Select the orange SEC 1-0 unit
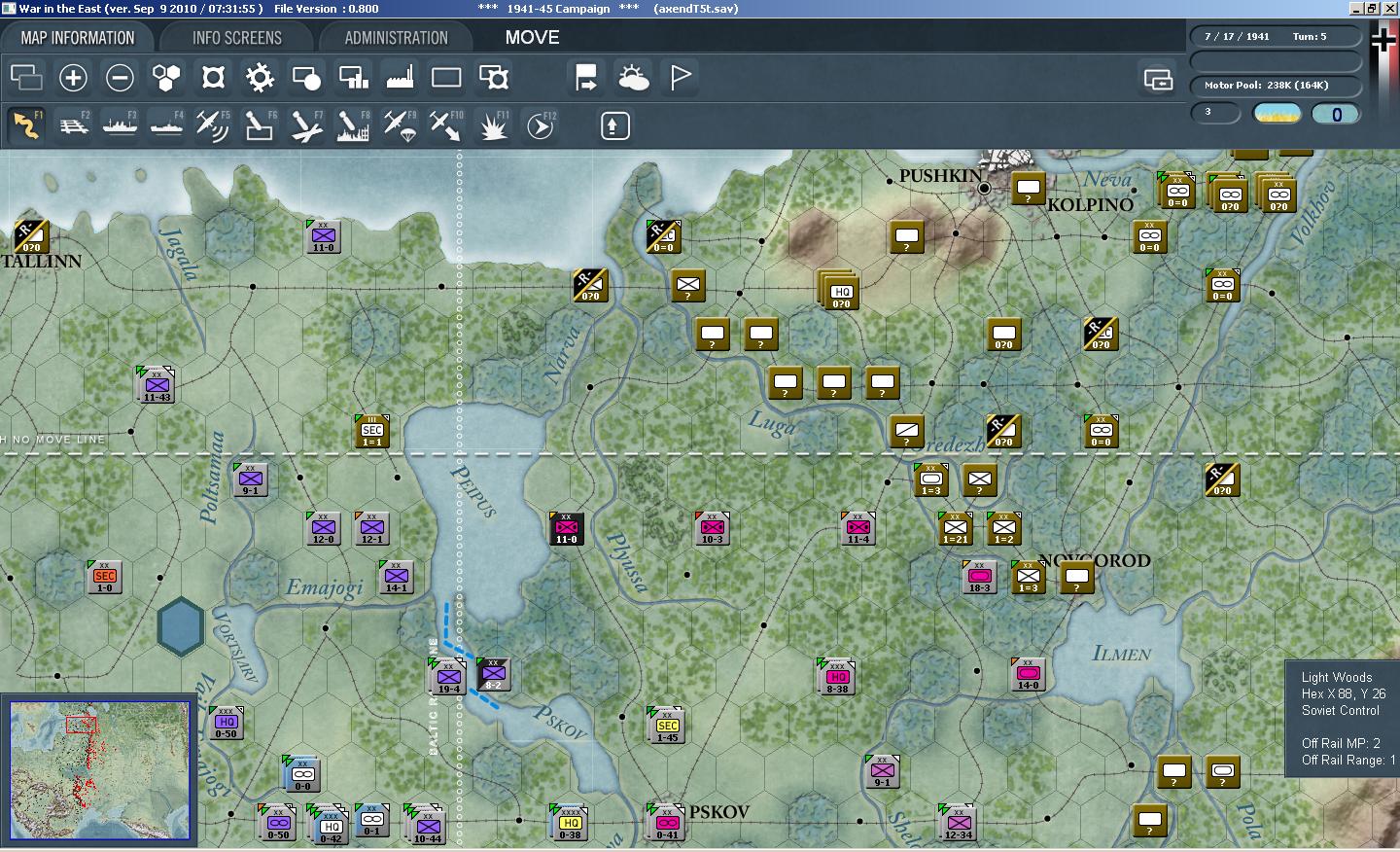1400x852 pixels. [x=105, y=577]
